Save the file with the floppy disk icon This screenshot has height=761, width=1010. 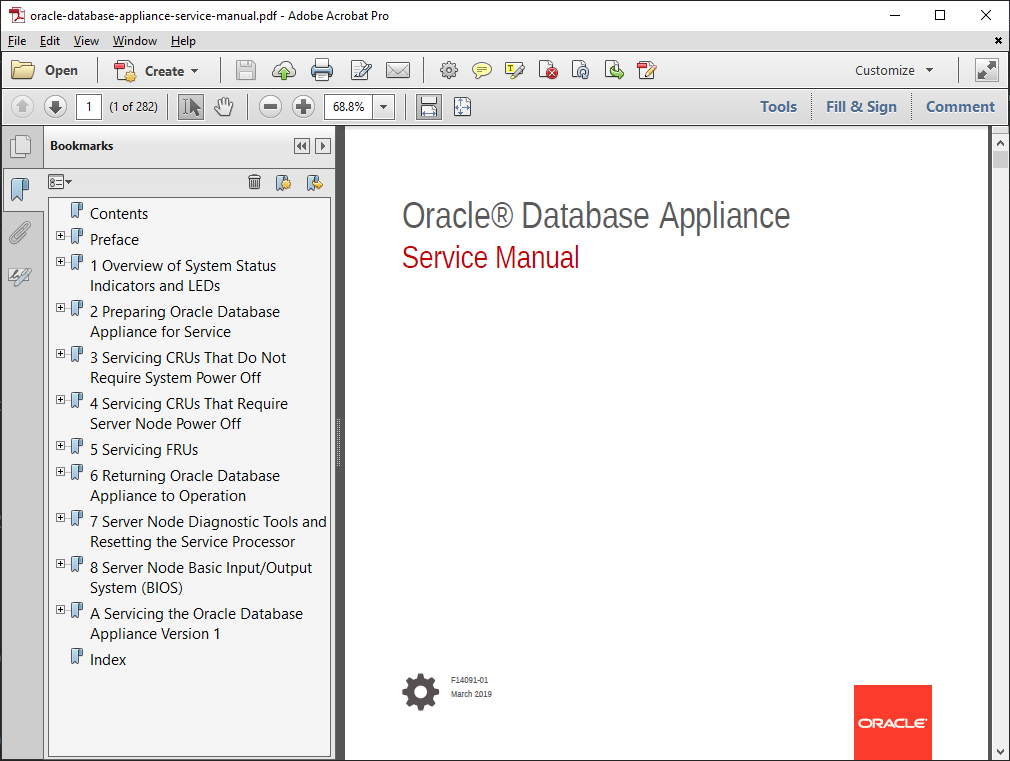245,70
